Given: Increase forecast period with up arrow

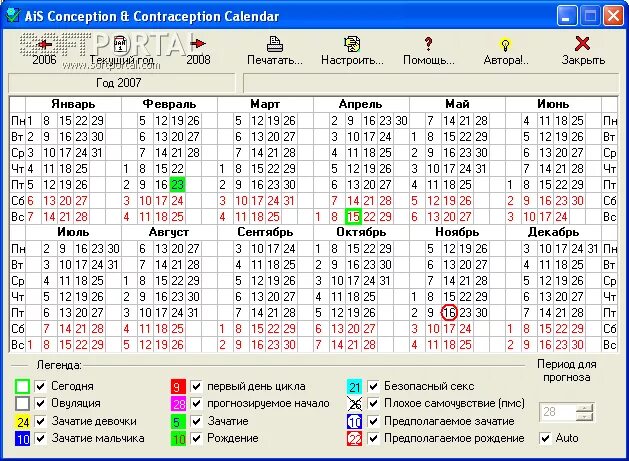Looking at the screenshot, I should tap(585, 408).
